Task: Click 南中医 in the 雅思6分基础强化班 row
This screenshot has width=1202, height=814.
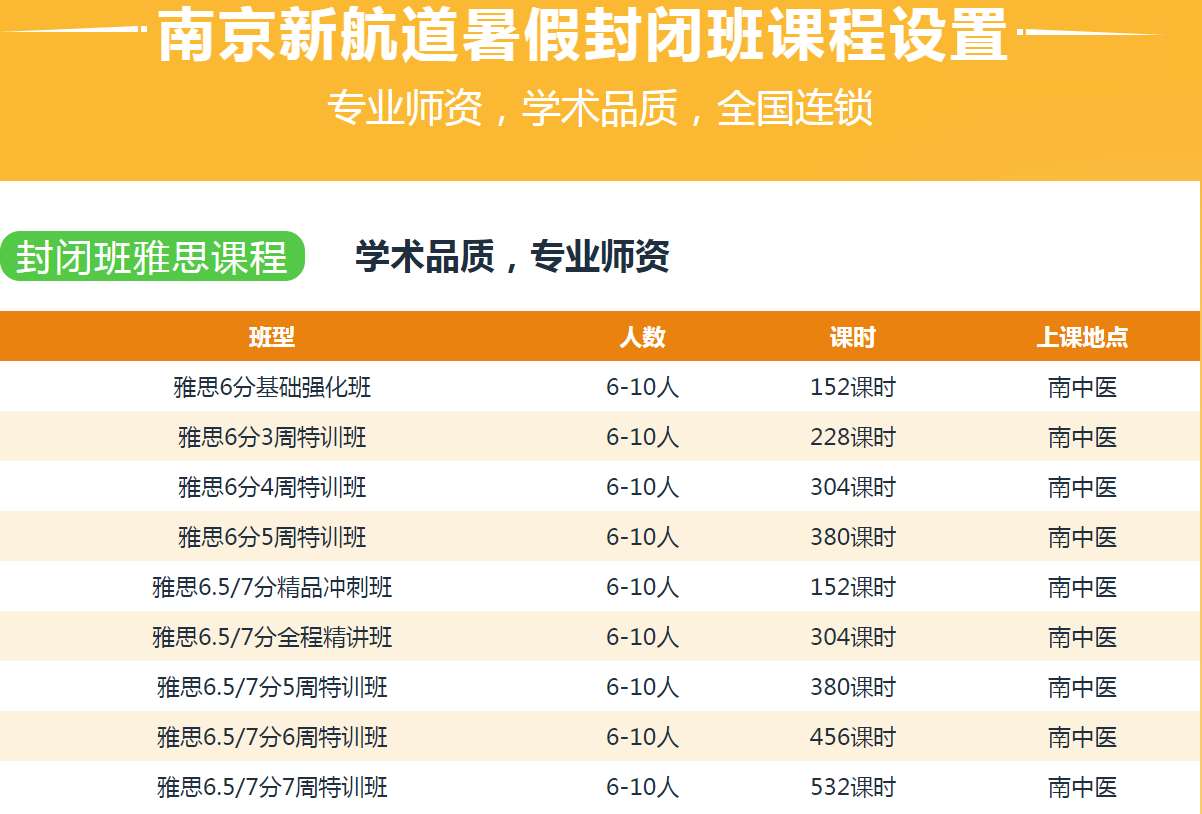Action: 1082,387
